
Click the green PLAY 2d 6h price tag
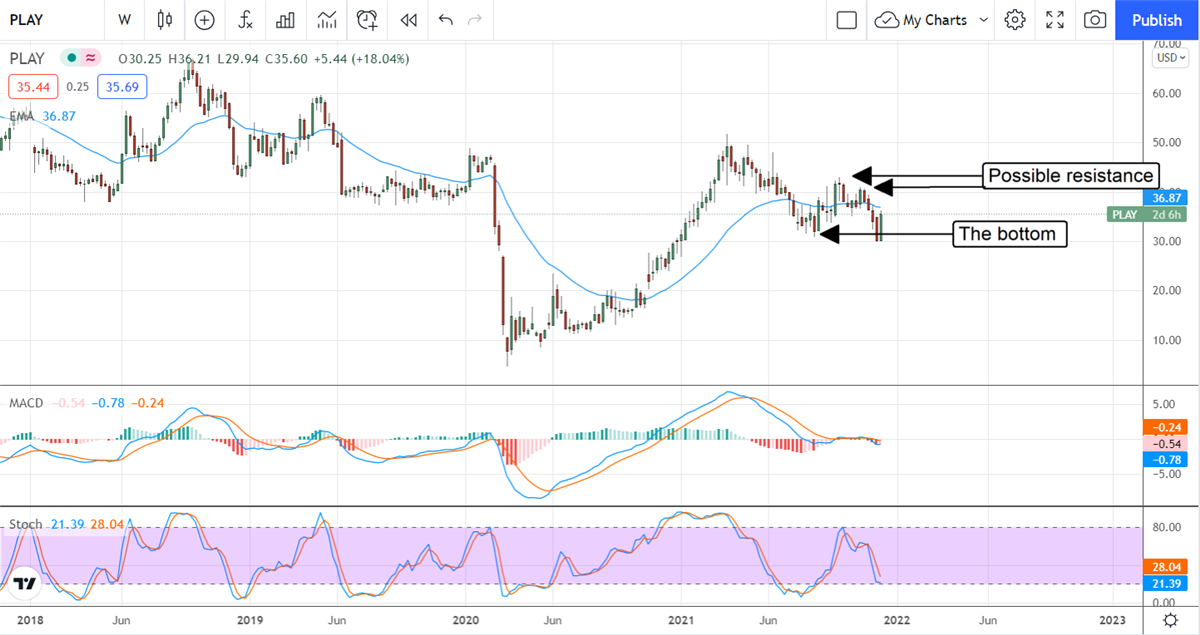[x=1147, y=214]
